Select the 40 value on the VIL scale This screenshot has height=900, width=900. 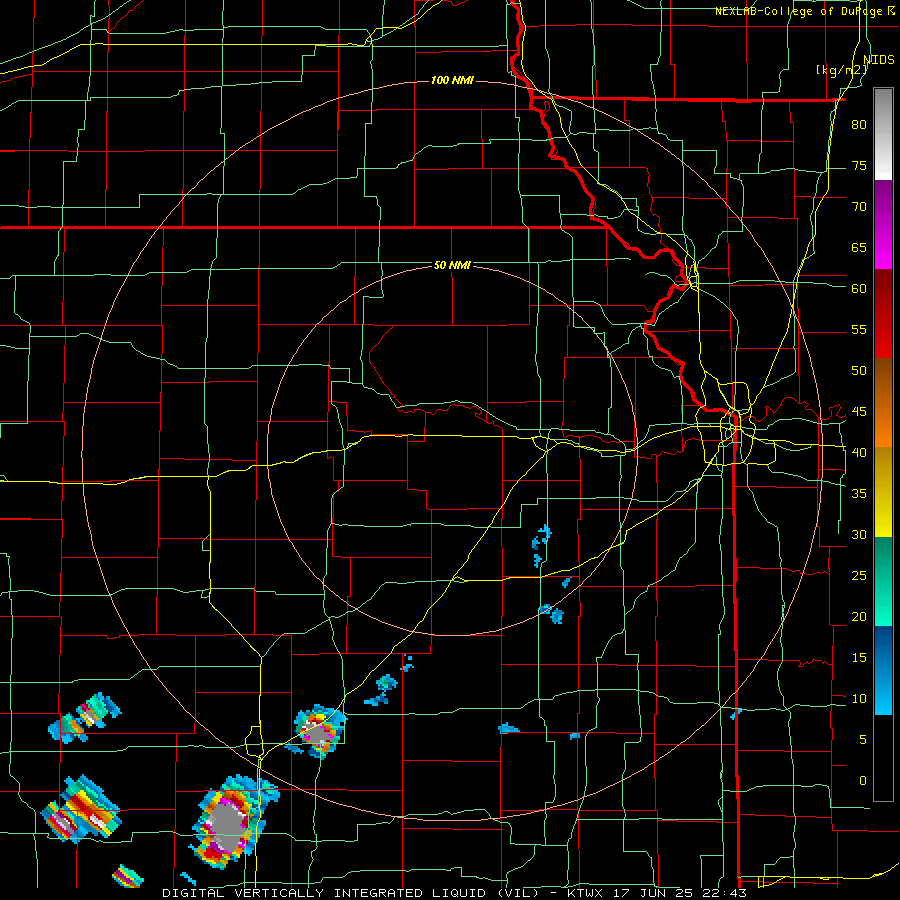tap(859, 453)
